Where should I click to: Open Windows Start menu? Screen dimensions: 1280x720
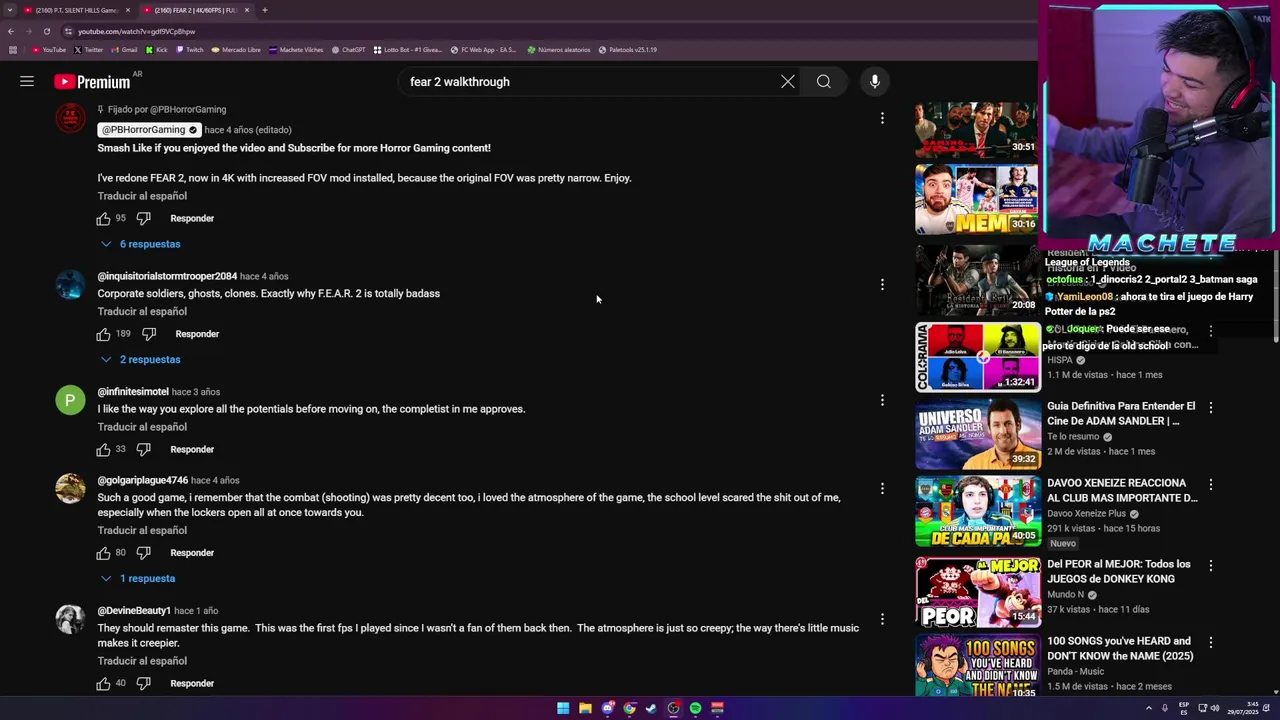click(x=563, y=708)
